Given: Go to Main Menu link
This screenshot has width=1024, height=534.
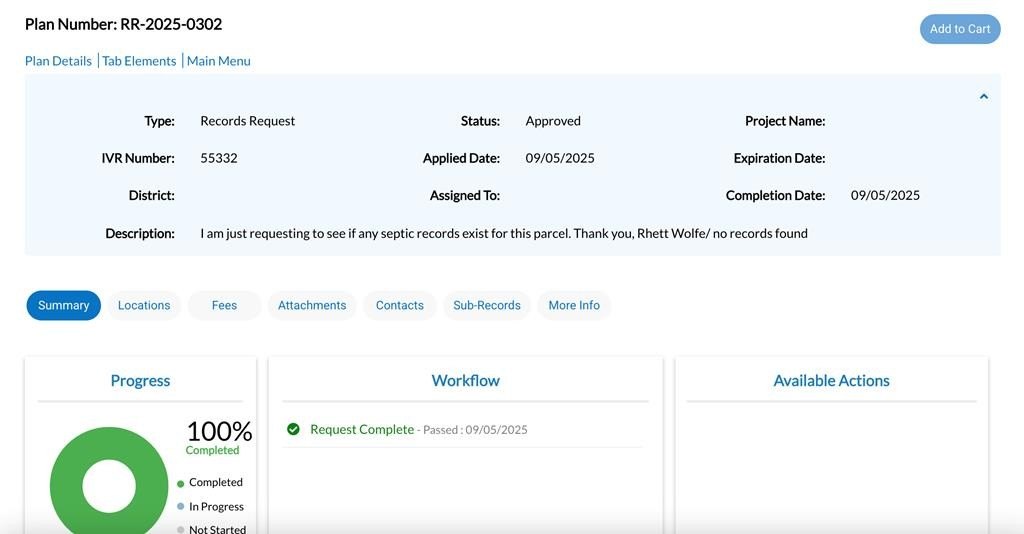Looking at the screenshot, I should (x=218, y=61).
